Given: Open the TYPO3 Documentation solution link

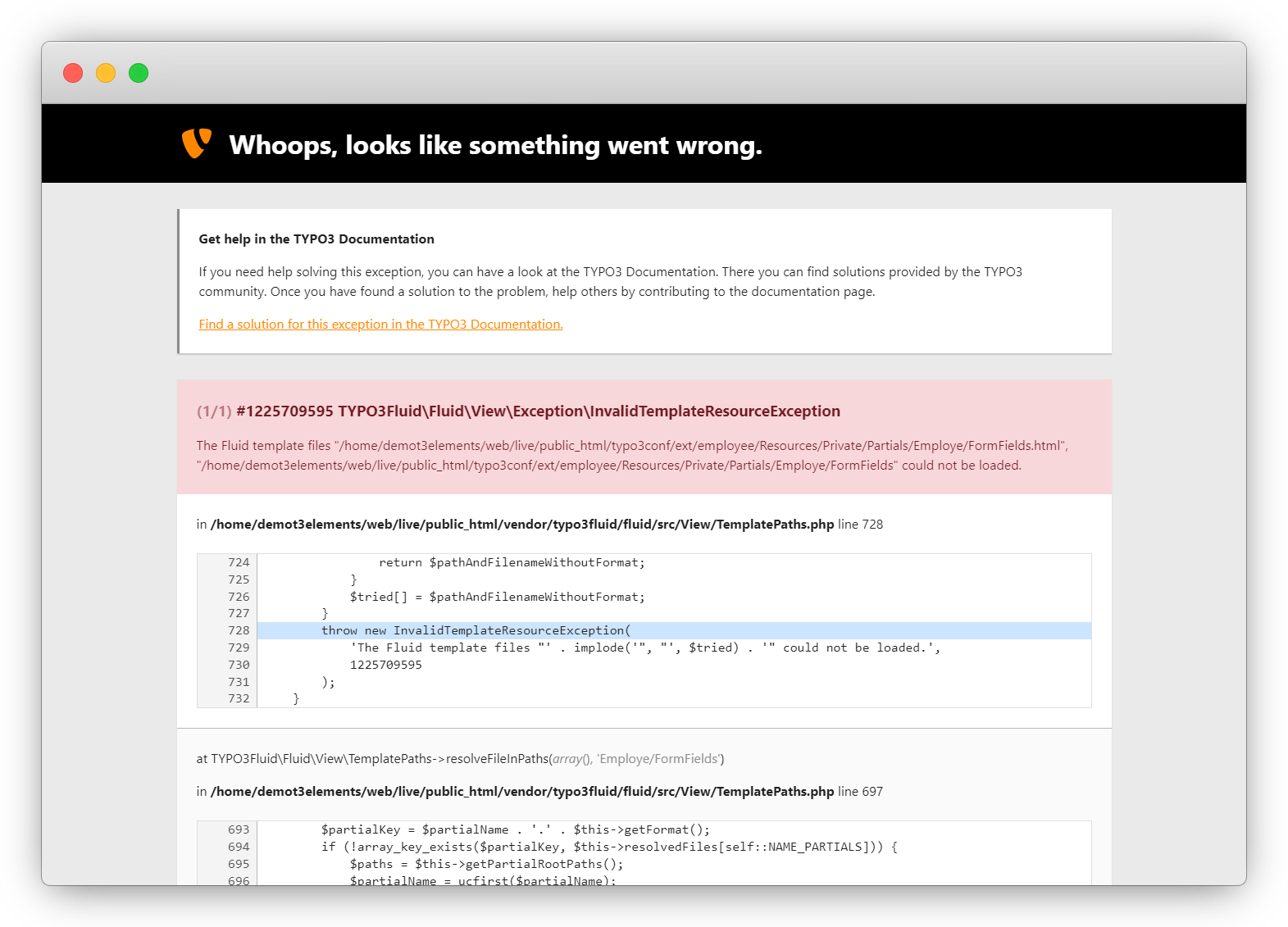Looking at the screenshot, I should pos(380,325).
